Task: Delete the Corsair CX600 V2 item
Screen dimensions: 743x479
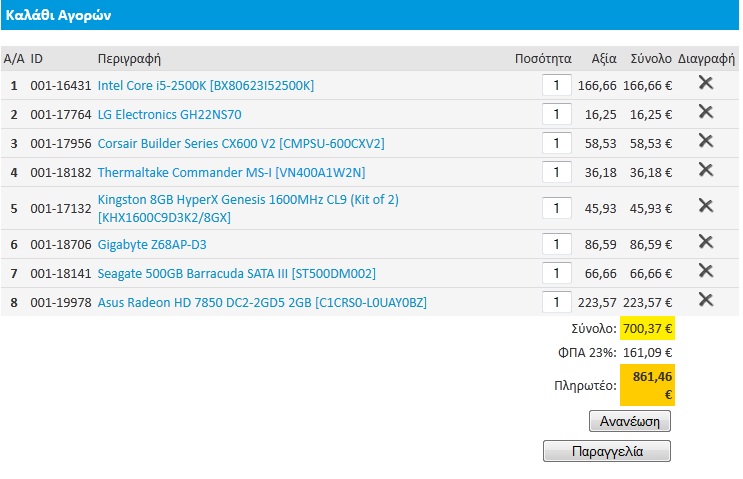Action: point(706,141)
